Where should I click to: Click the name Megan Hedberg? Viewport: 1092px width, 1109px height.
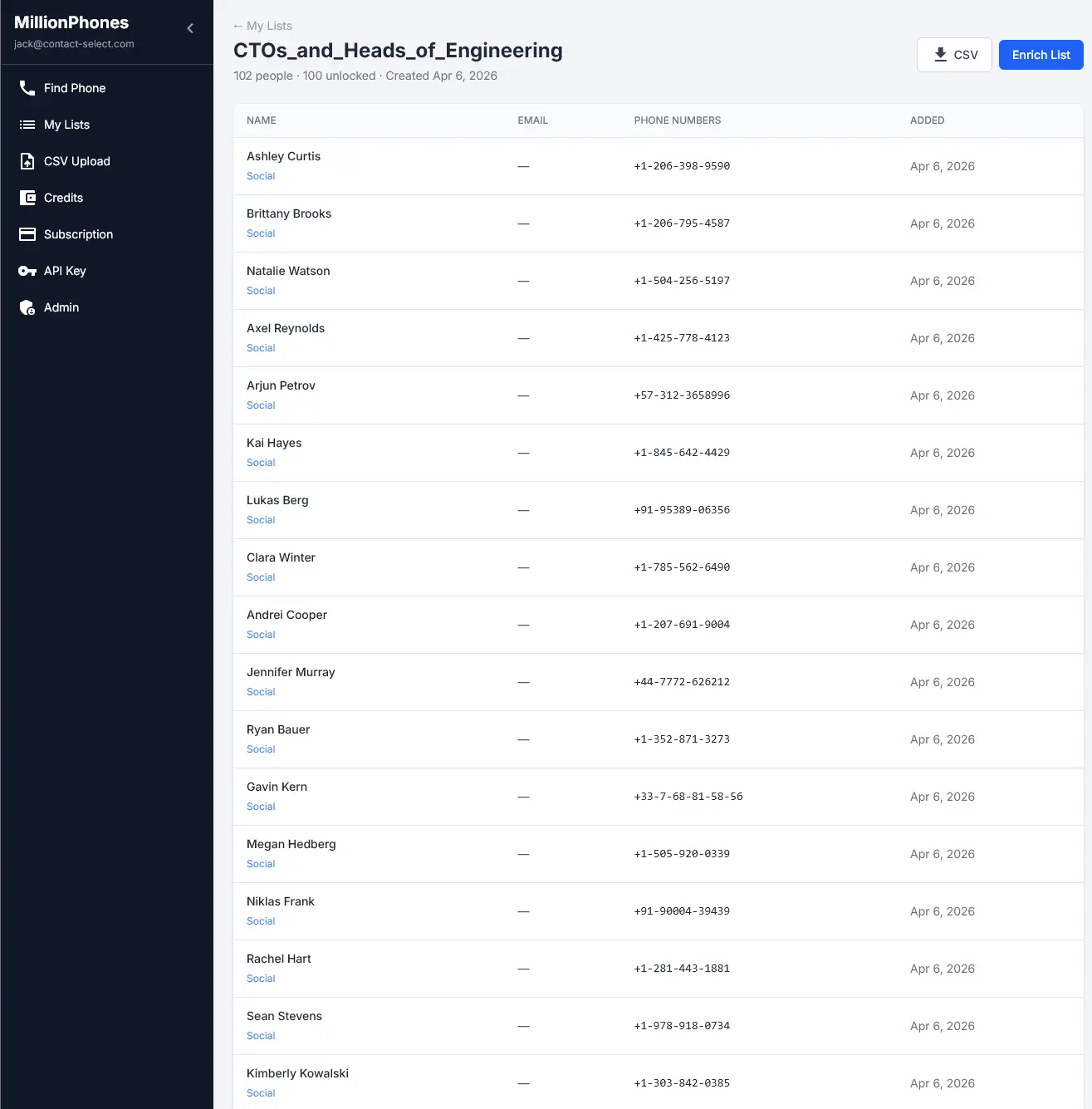coord(291,844)
